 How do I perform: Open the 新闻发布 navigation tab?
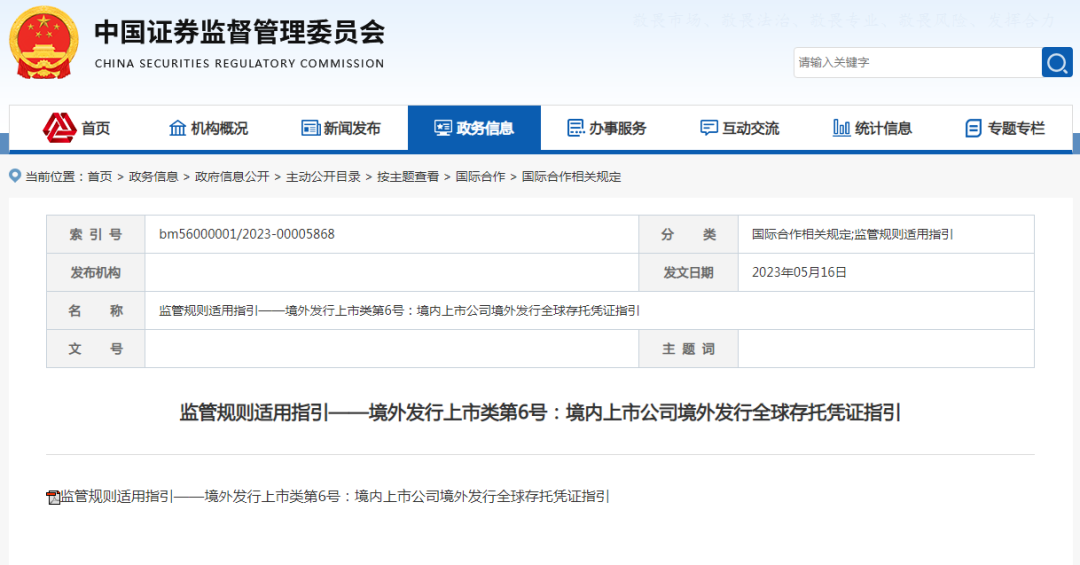pyautogui.click(x=341, y=128)
